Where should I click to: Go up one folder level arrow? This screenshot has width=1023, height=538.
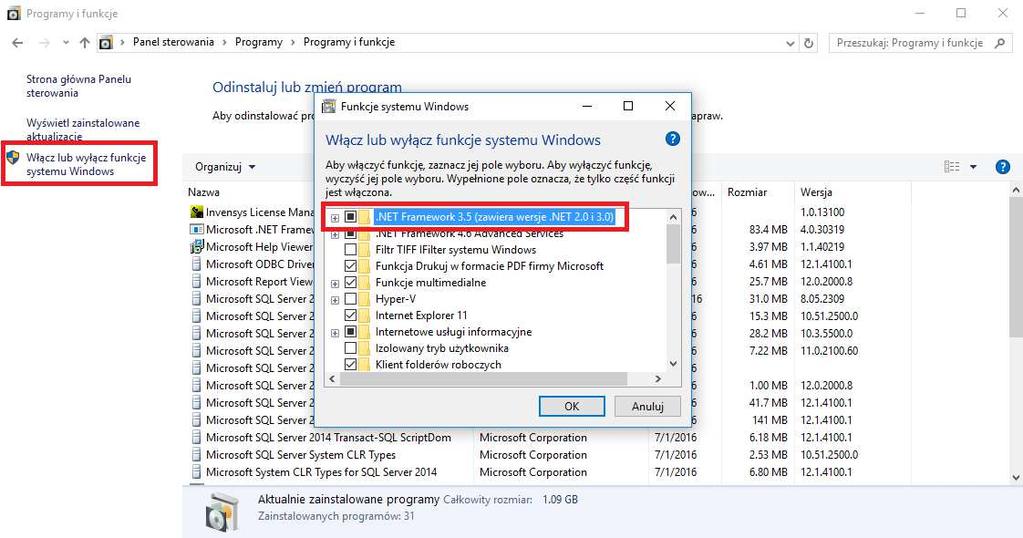(x=84, y=42)
